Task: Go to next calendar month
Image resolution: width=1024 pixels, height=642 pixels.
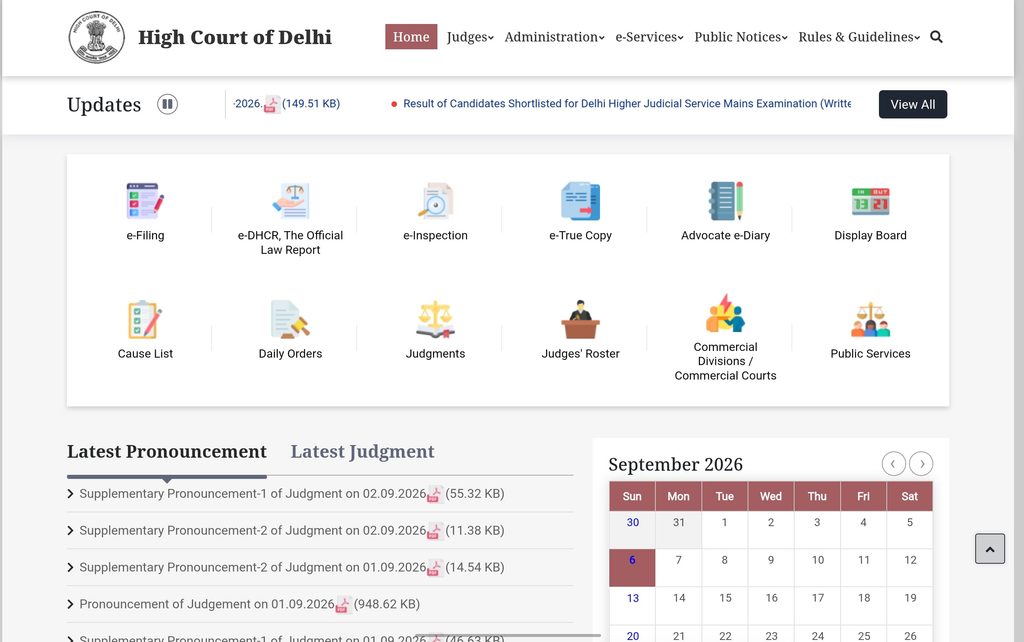Action: pos(921,464)
